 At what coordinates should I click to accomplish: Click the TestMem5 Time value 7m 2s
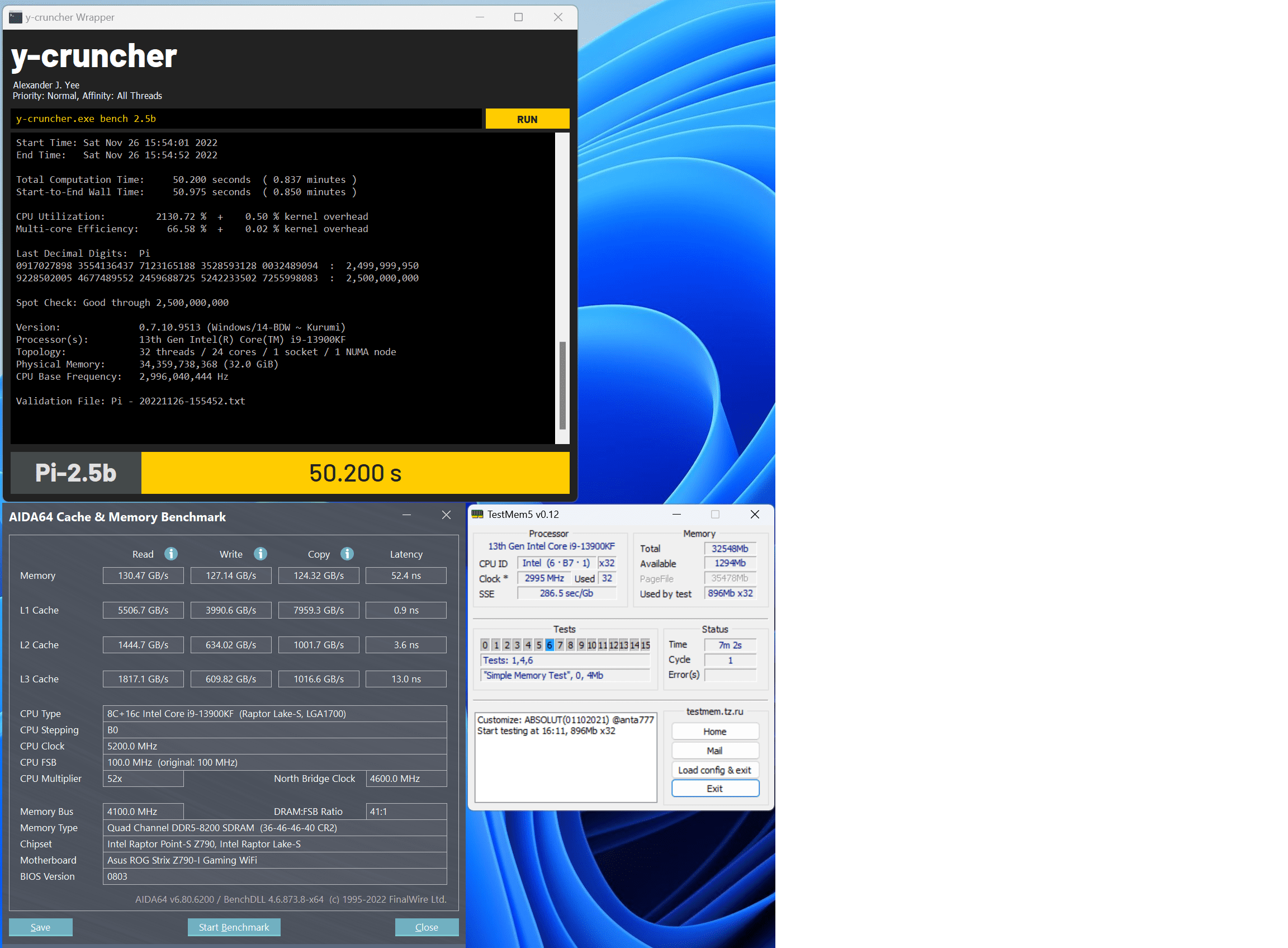tap(730, 645)
